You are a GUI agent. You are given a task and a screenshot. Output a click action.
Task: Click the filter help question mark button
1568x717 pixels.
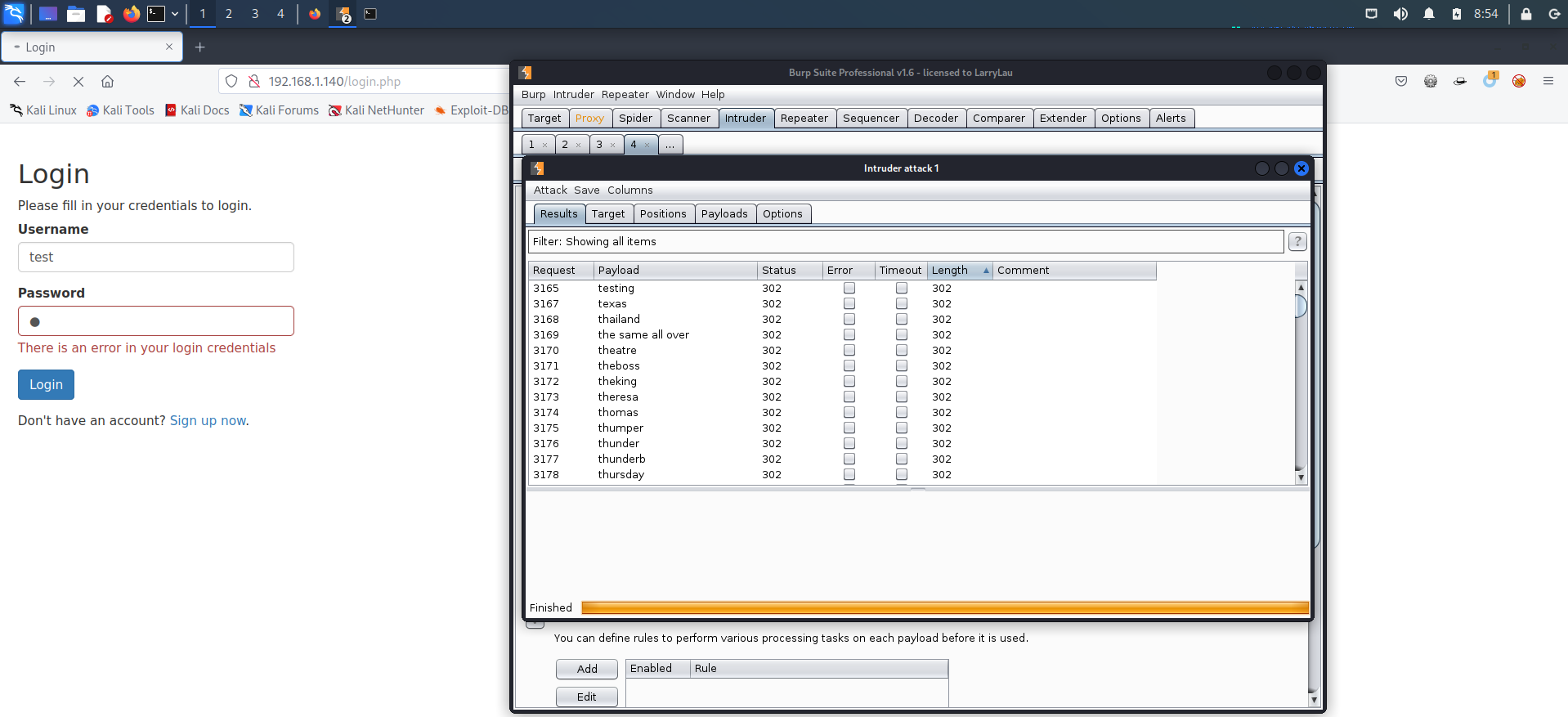point(1297,241)
